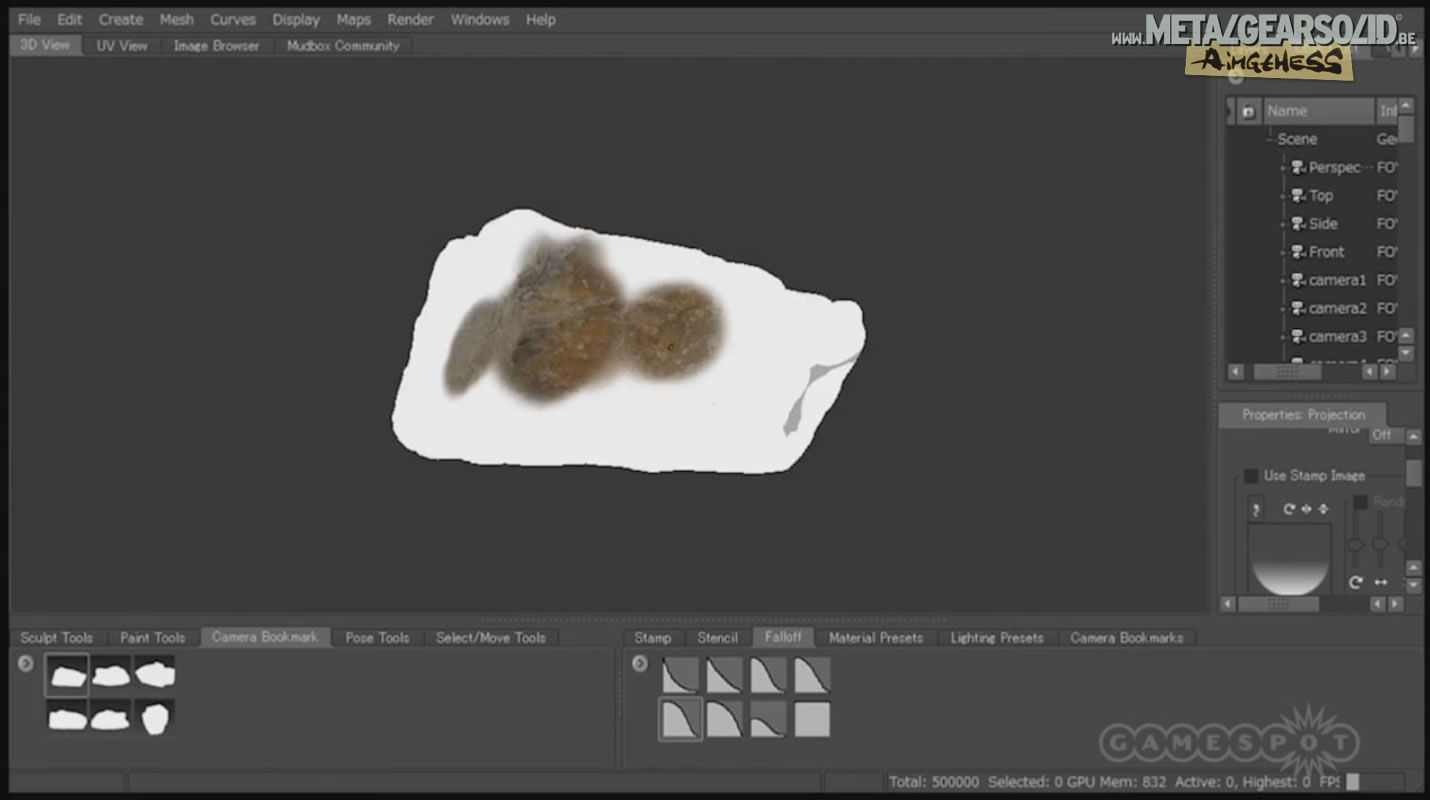Select the Properties: Projection tab

pos(1303,415)
